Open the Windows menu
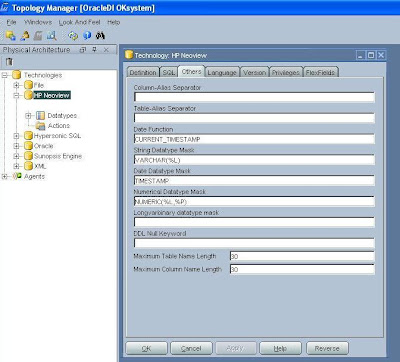The image size is (400, 362). click(x=38, y=22)
